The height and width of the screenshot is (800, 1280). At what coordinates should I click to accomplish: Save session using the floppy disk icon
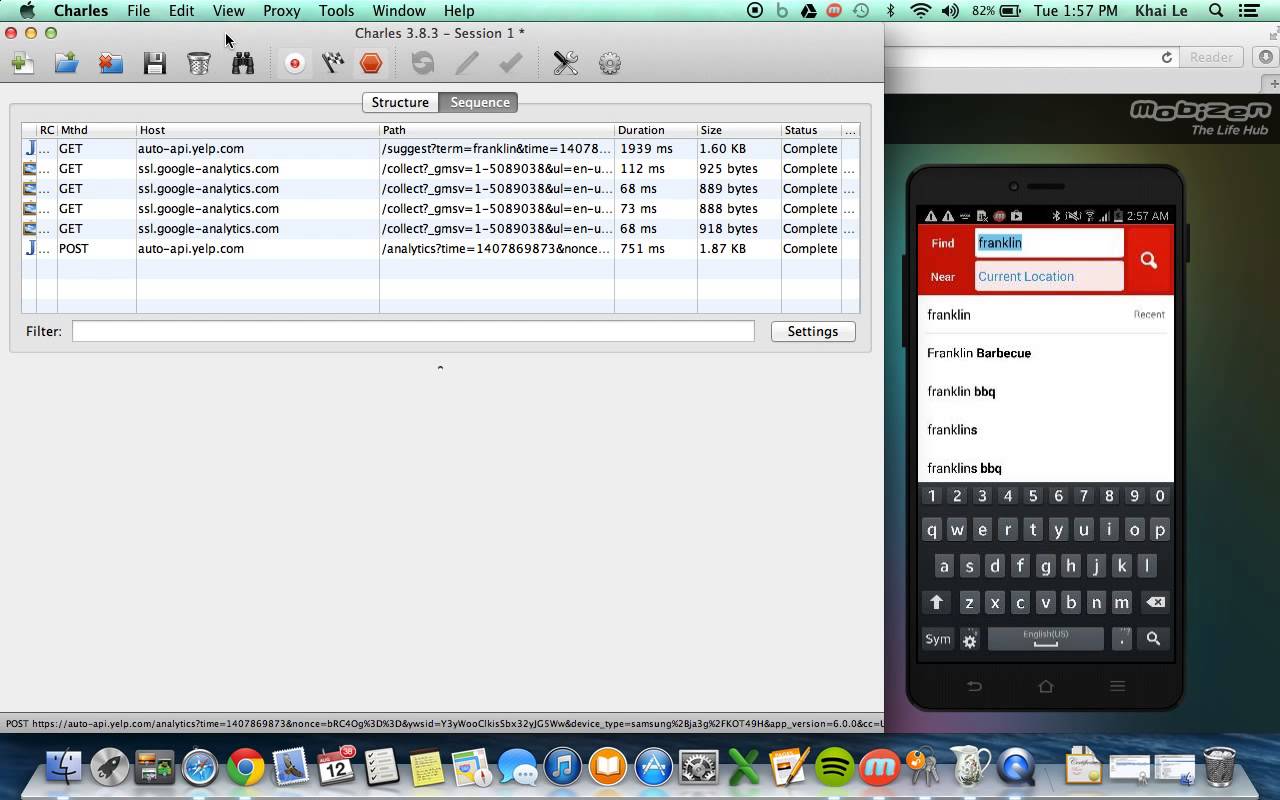tap(154, 63)
